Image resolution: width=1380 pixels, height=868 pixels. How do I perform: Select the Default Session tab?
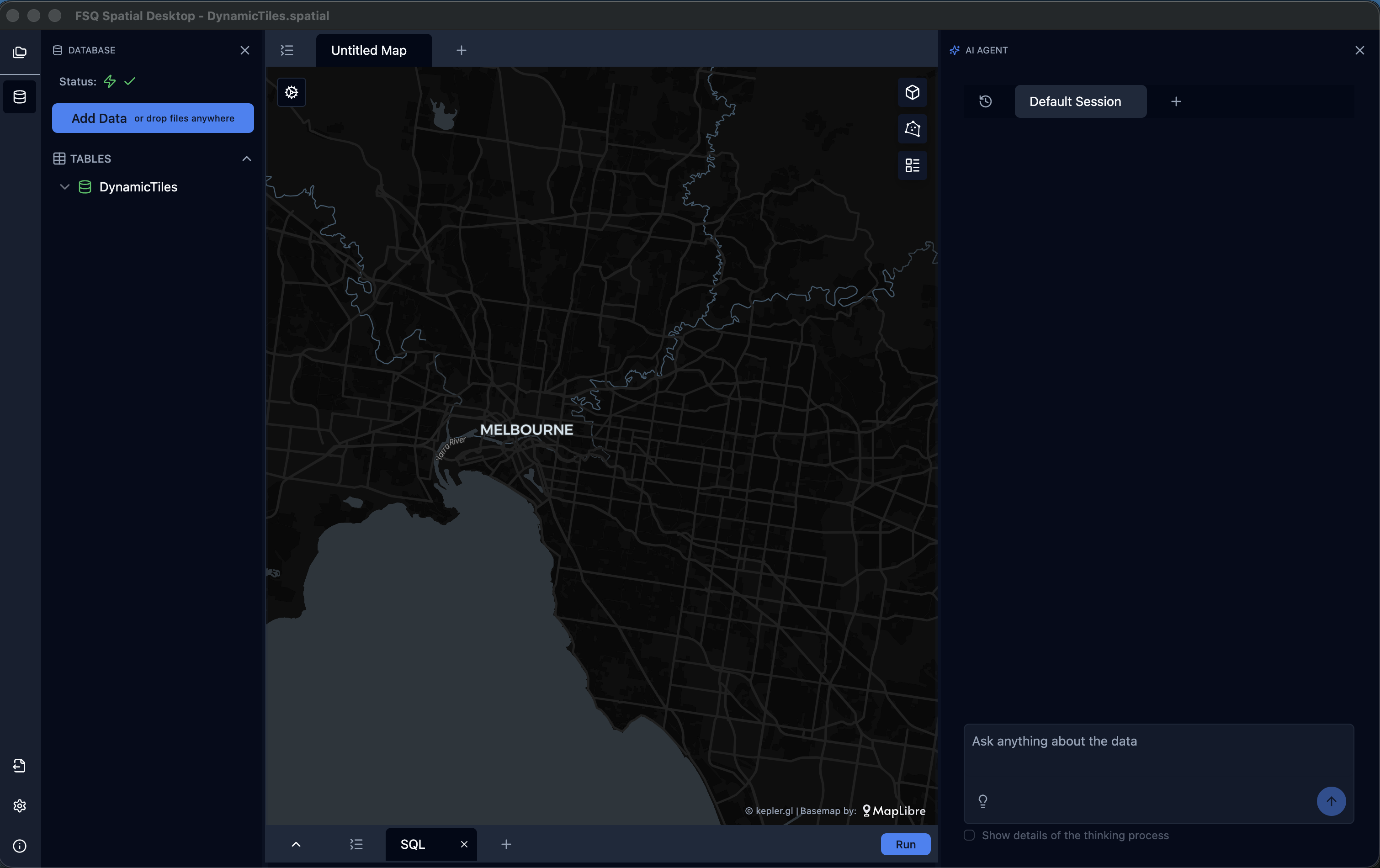pos(1075,101)
